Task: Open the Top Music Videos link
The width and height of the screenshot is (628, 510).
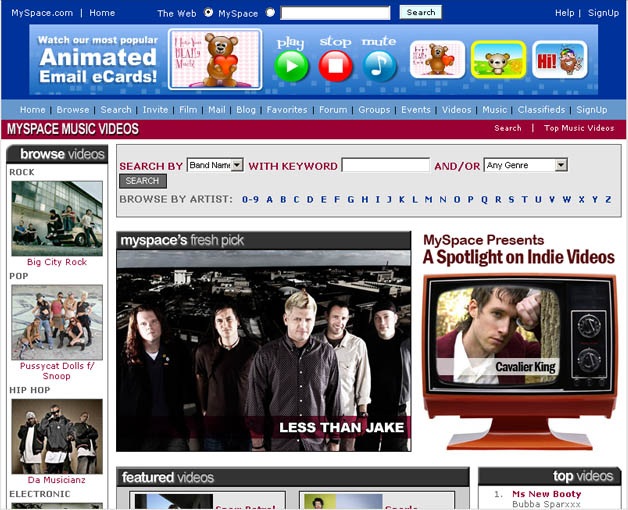Action: pyautogui.click(x=579, y=128)
